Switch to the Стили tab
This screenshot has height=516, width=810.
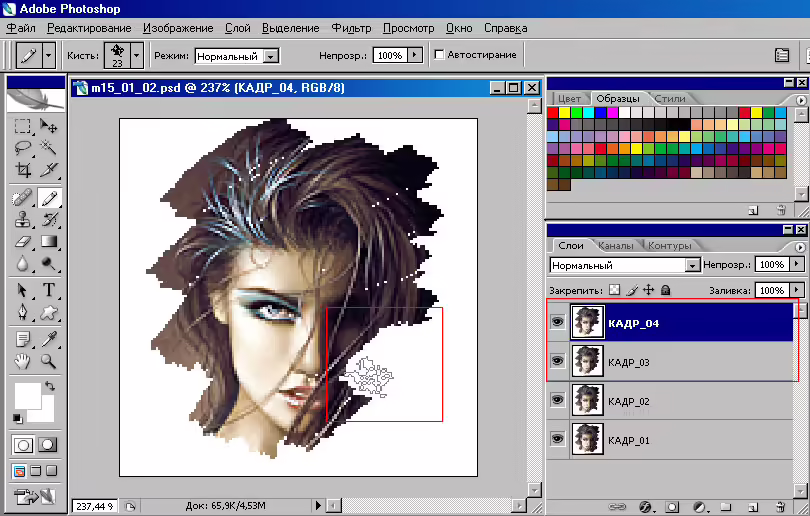(670, 98)
